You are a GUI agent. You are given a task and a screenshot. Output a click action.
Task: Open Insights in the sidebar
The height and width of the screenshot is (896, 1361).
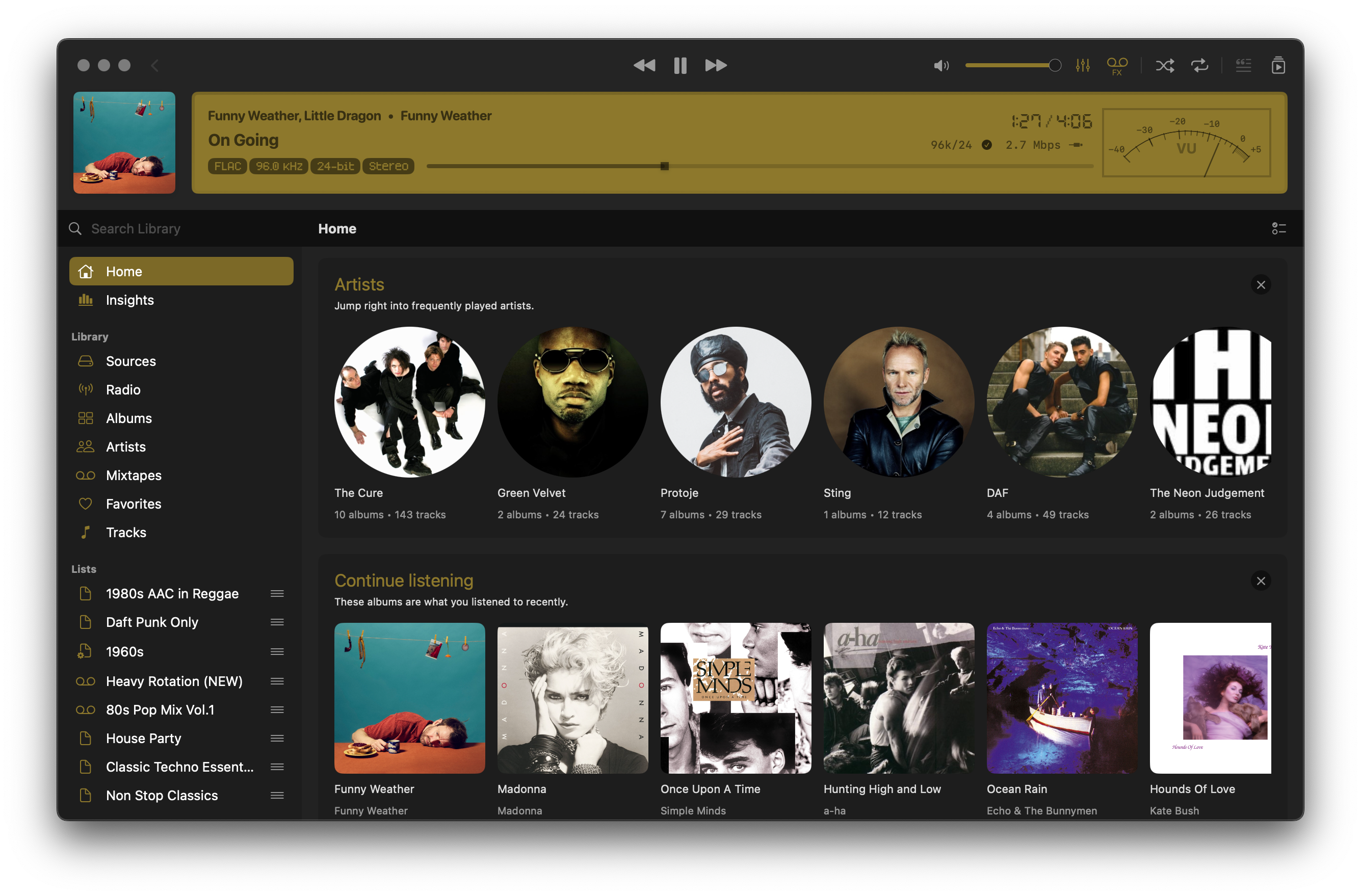pyautogui.click(x=130, y=300)
